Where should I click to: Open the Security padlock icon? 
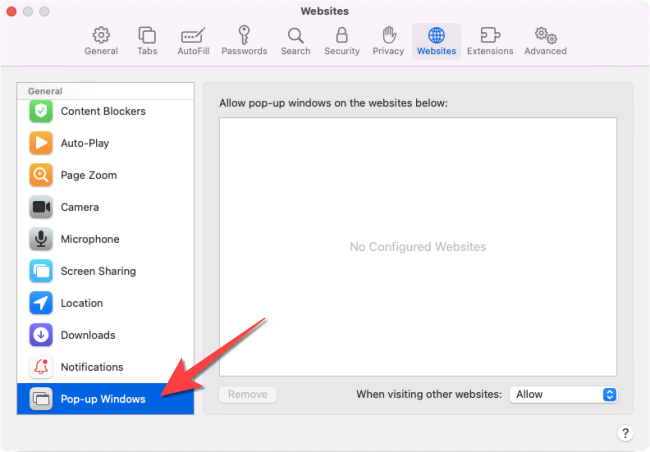coord(342,35)
